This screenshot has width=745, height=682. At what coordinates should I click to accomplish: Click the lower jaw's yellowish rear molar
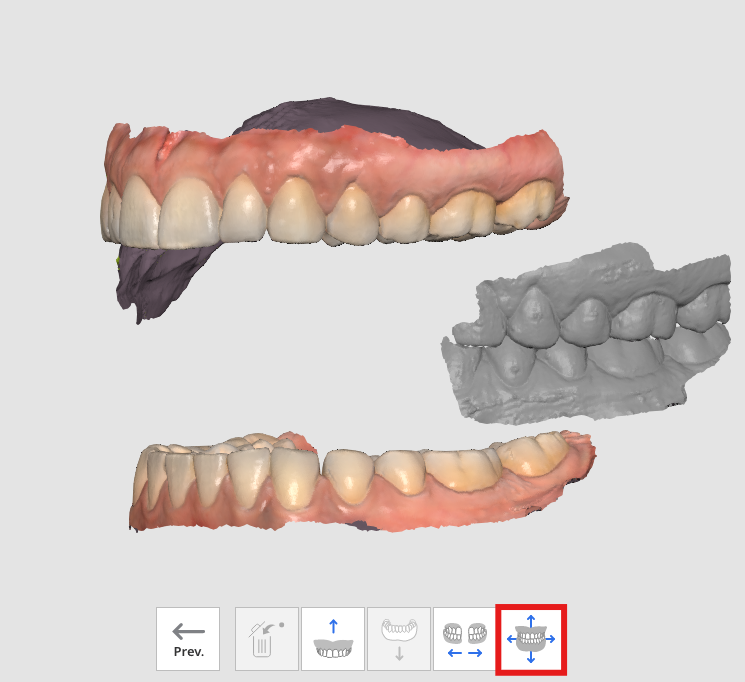[x=532, y=454]
